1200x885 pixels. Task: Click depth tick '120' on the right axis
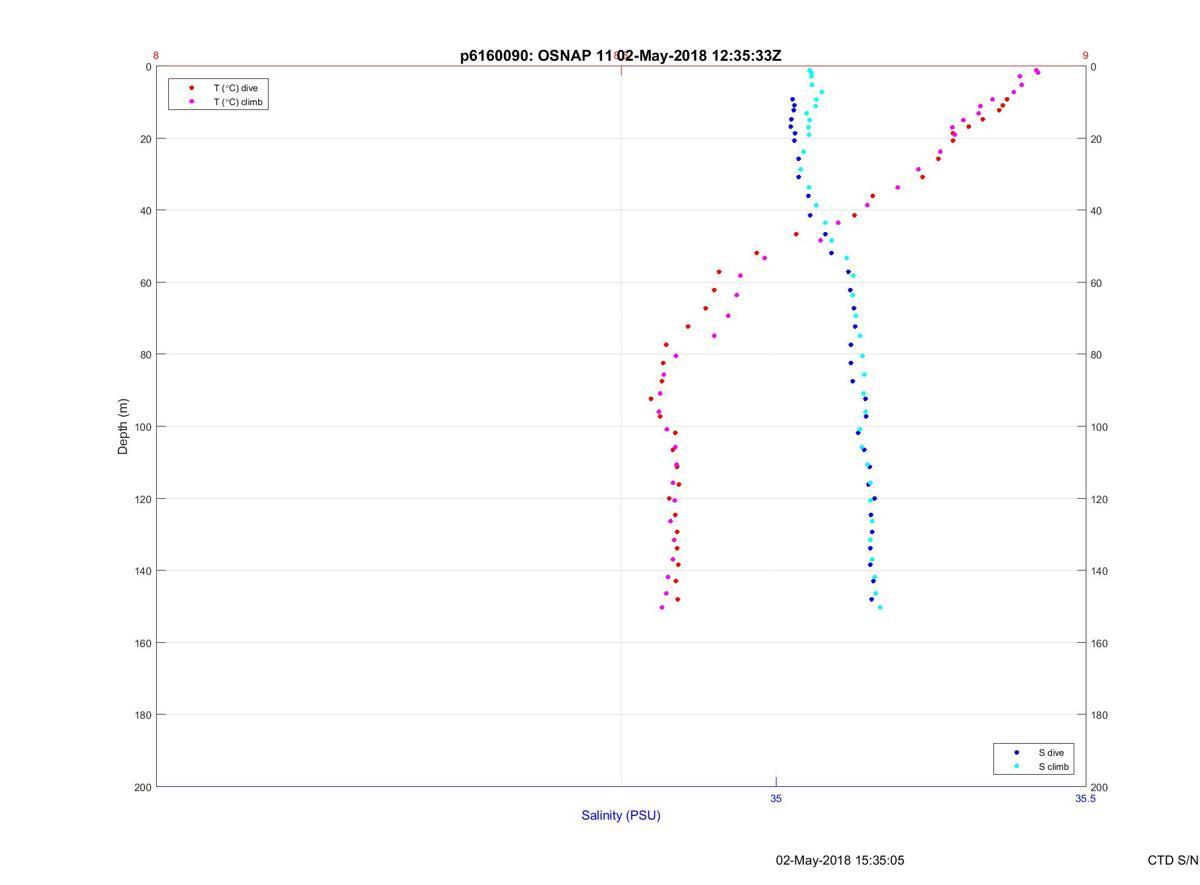tap(1099, 499)
